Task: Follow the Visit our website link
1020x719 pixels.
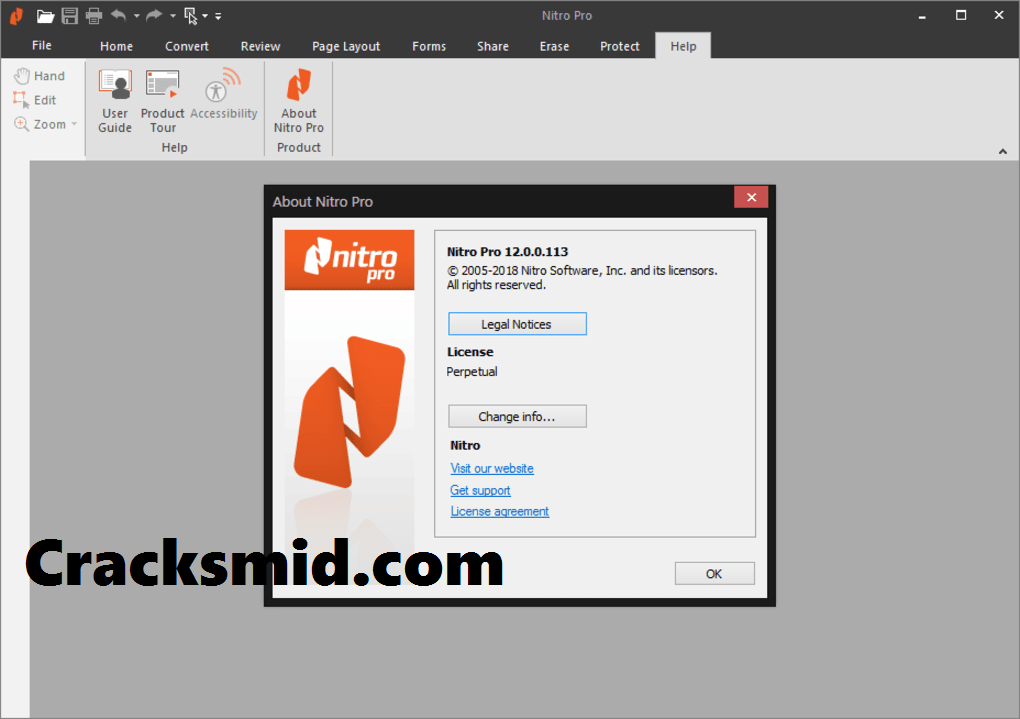Action: click(492, 468)
